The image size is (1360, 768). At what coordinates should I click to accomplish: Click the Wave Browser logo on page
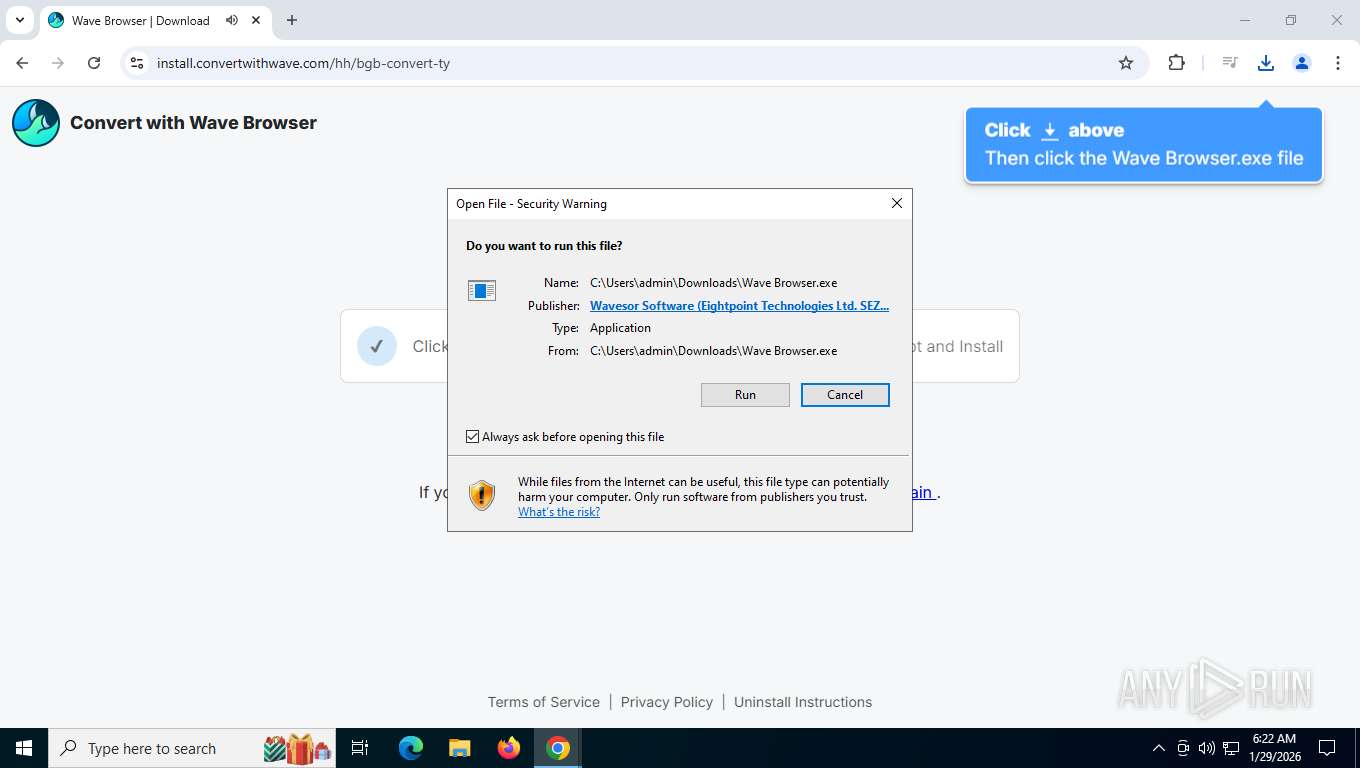[x=36, y=123]
